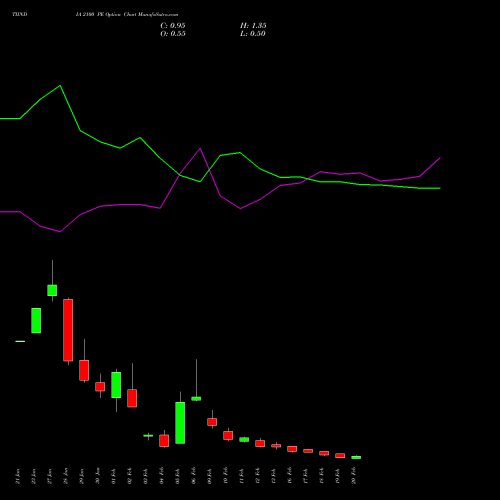Select the 01 Feb date label
This screenshot has height=500, width=500.
click(114, 476)
